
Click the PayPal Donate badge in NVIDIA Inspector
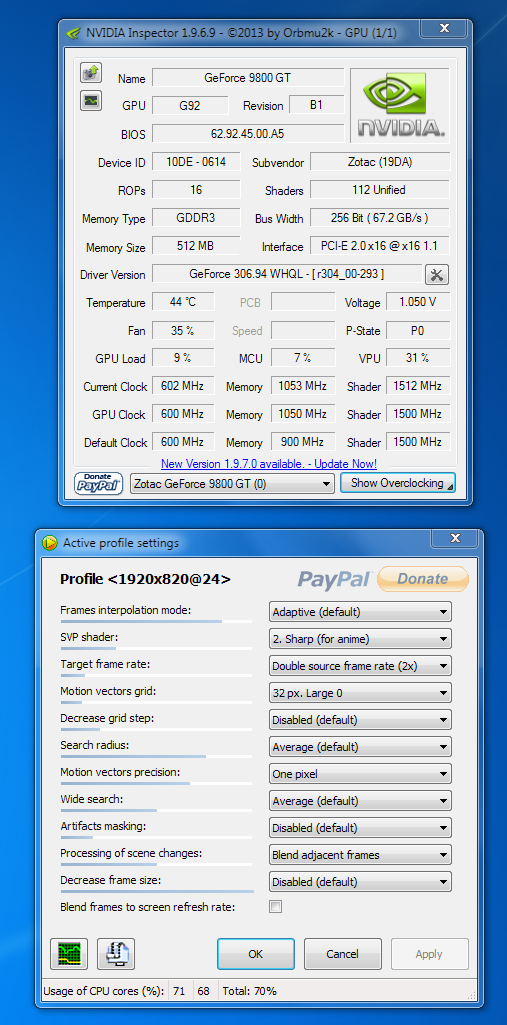(99, 484)
